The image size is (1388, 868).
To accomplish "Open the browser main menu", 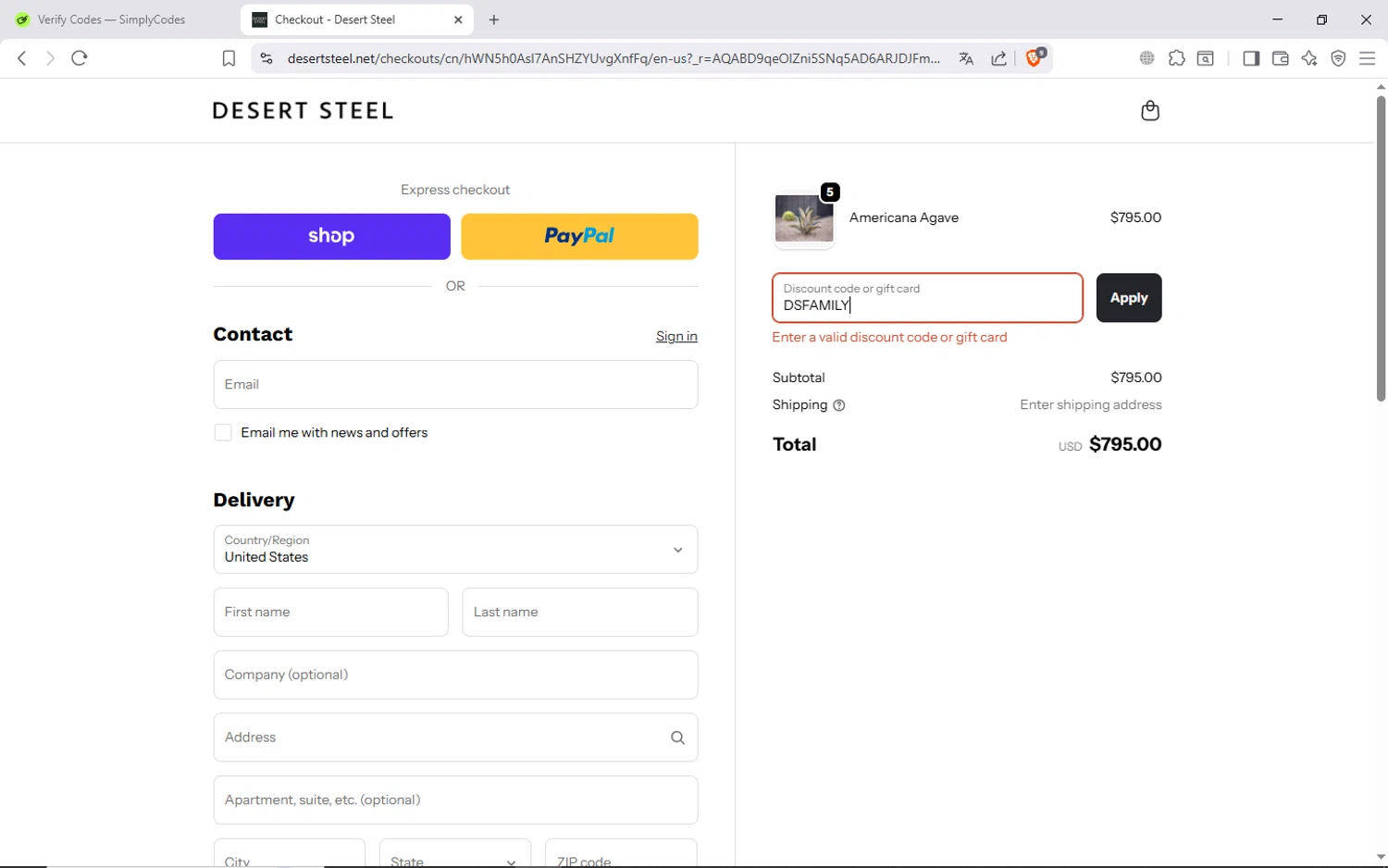I will tap(1368, 58).
